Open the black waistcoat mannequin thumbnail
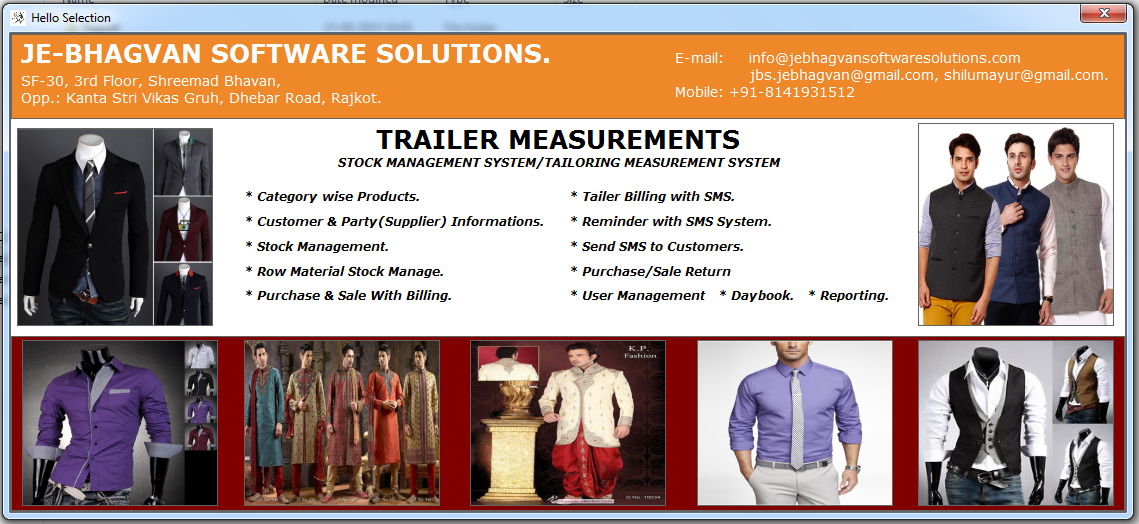Viewport: 1139px width, 524px height. tap(1016, 423)
